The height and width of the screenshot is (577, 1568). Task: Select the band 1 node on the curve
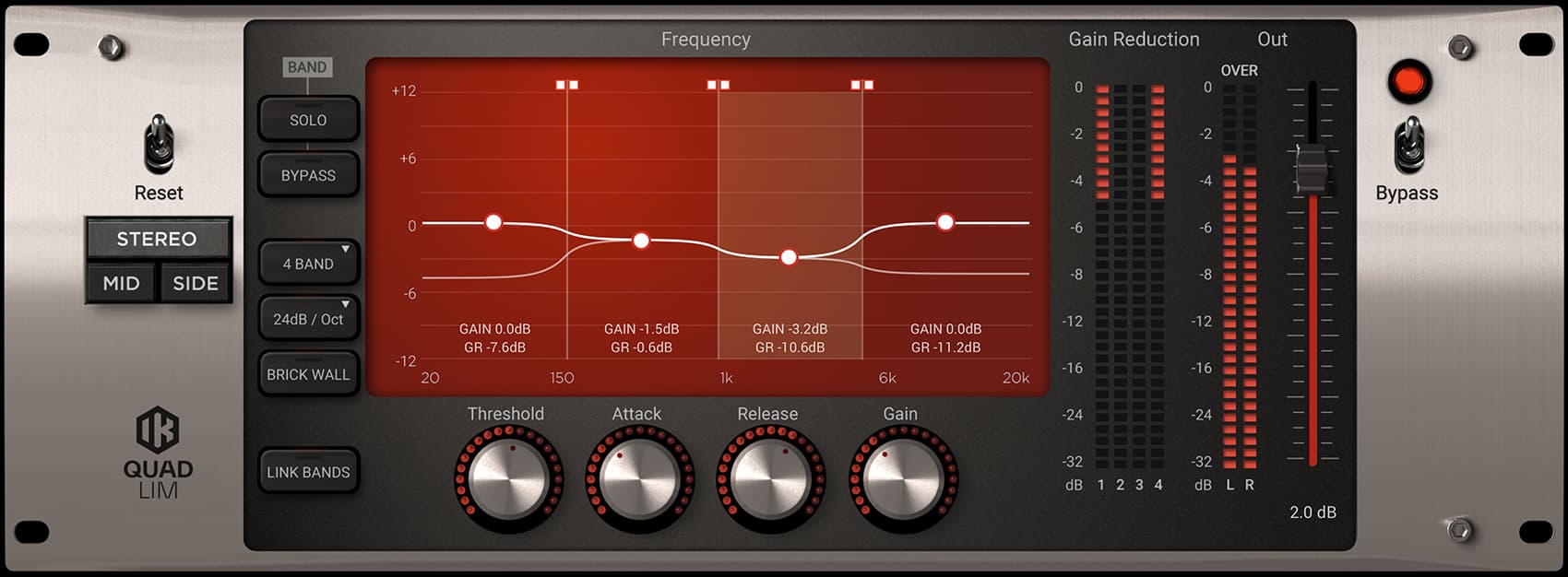pyautogui.click(x=493, y=222)
